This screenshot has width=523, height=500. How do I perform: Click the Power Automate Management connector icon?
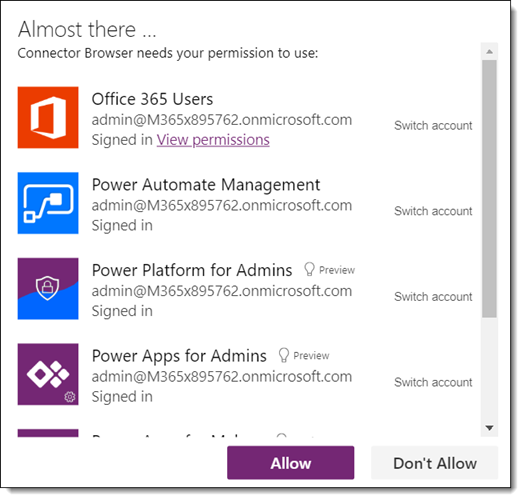(x=48, y=203)
